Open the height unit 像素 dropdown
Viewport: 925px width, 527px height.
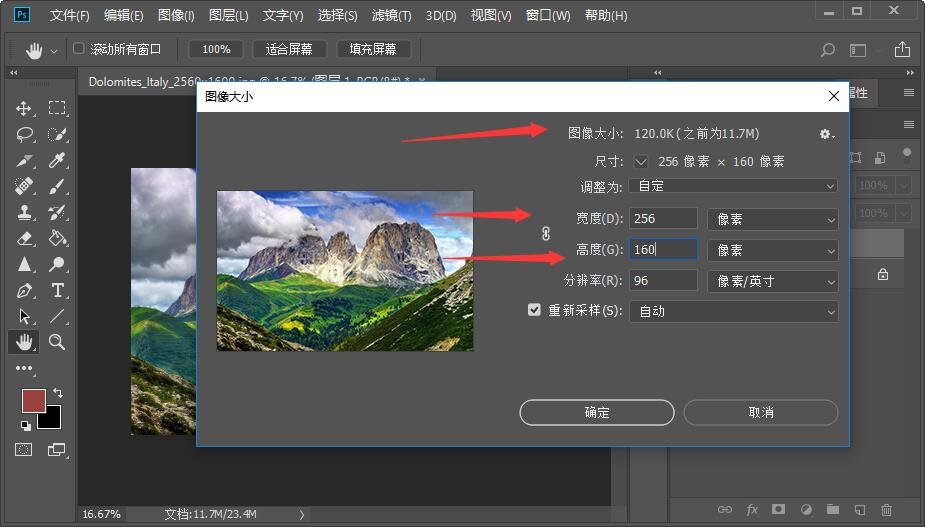[772, 250]
